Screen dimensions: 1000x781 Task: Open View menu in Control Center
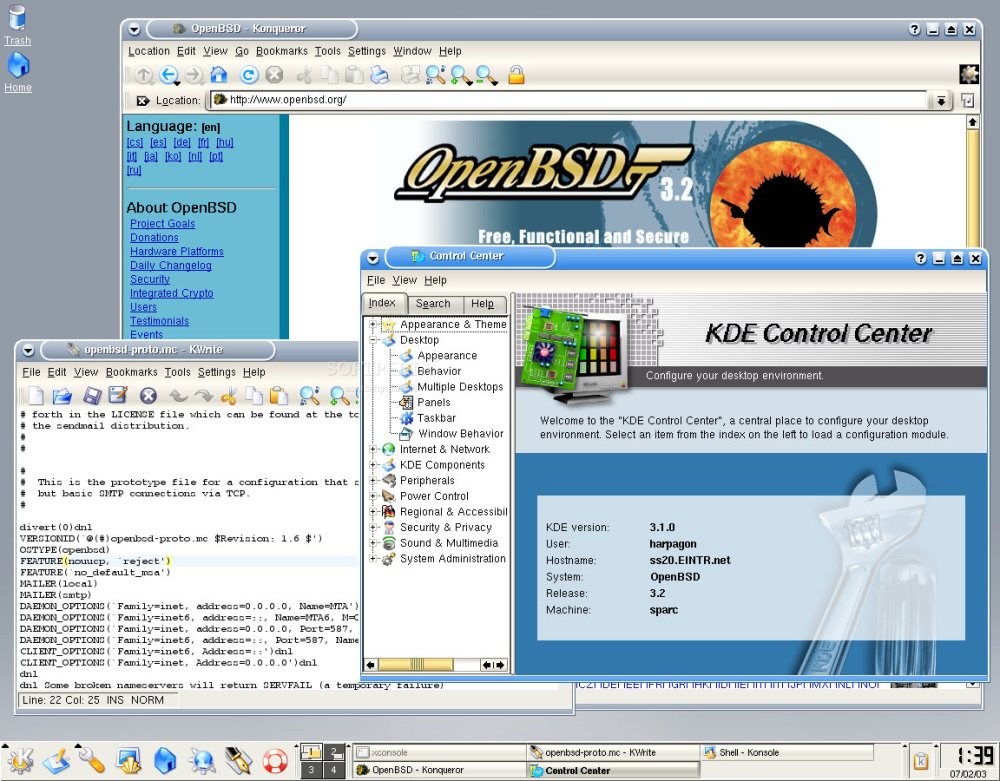point(404,280)
